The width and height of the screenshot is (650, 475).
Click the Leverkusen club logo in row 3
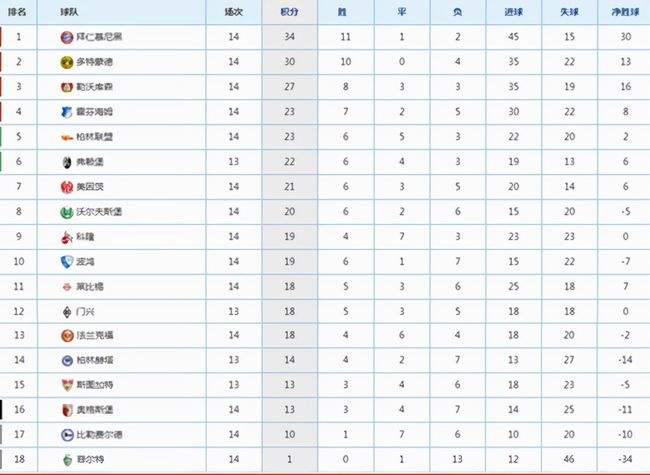(x=67, y=87)
